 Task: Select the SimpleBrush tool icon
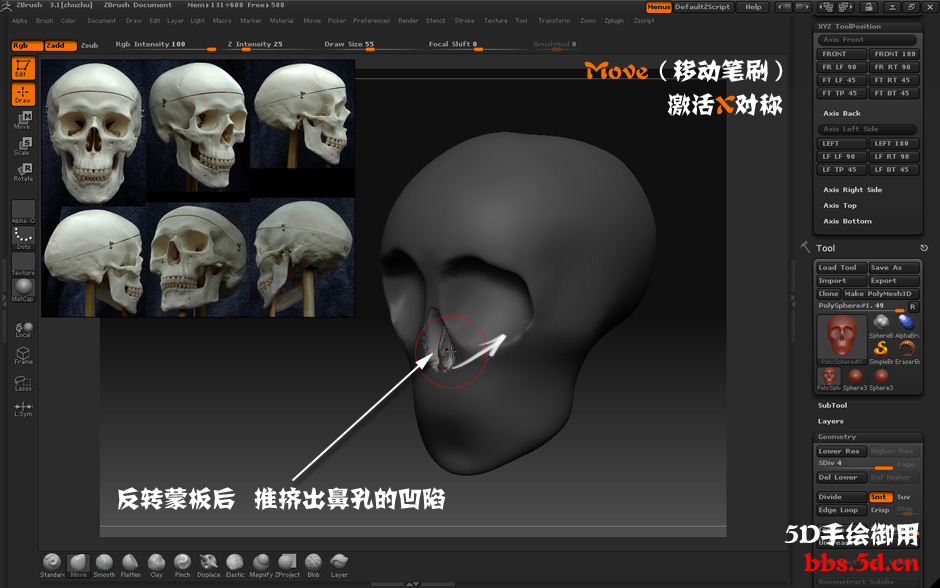pyautogui.click(x=880, y=351)
